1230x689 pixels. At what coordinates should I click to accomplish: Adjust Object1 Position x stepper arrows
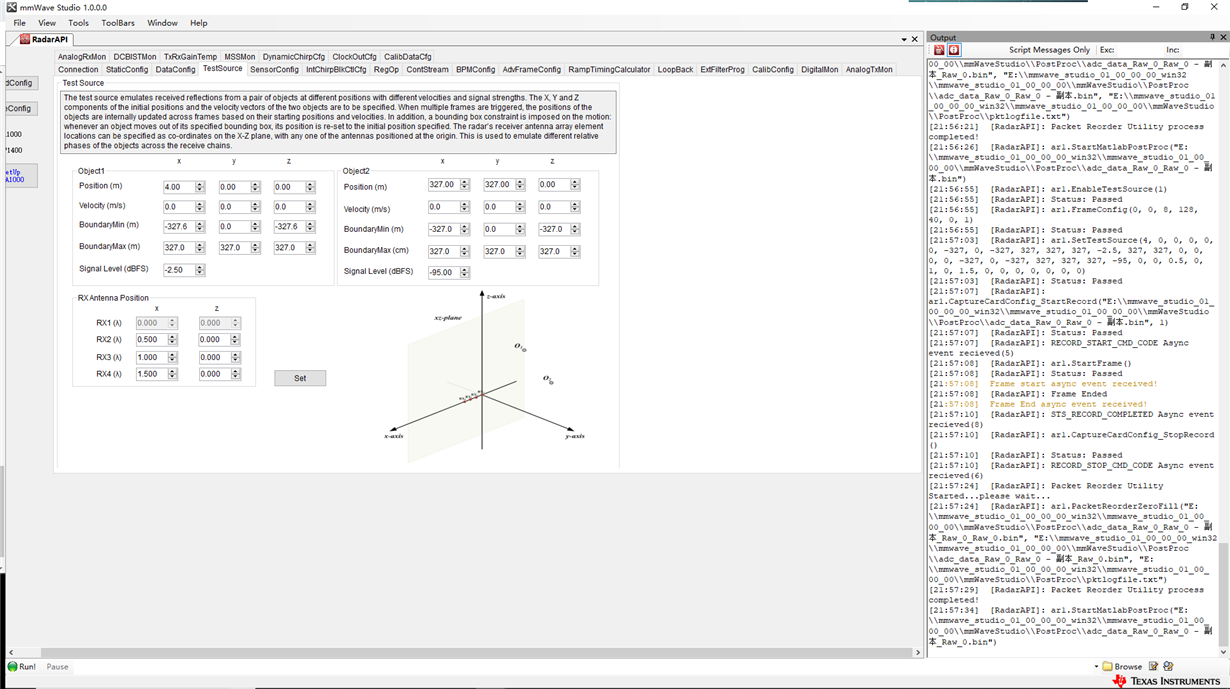(x=200, y=187)
